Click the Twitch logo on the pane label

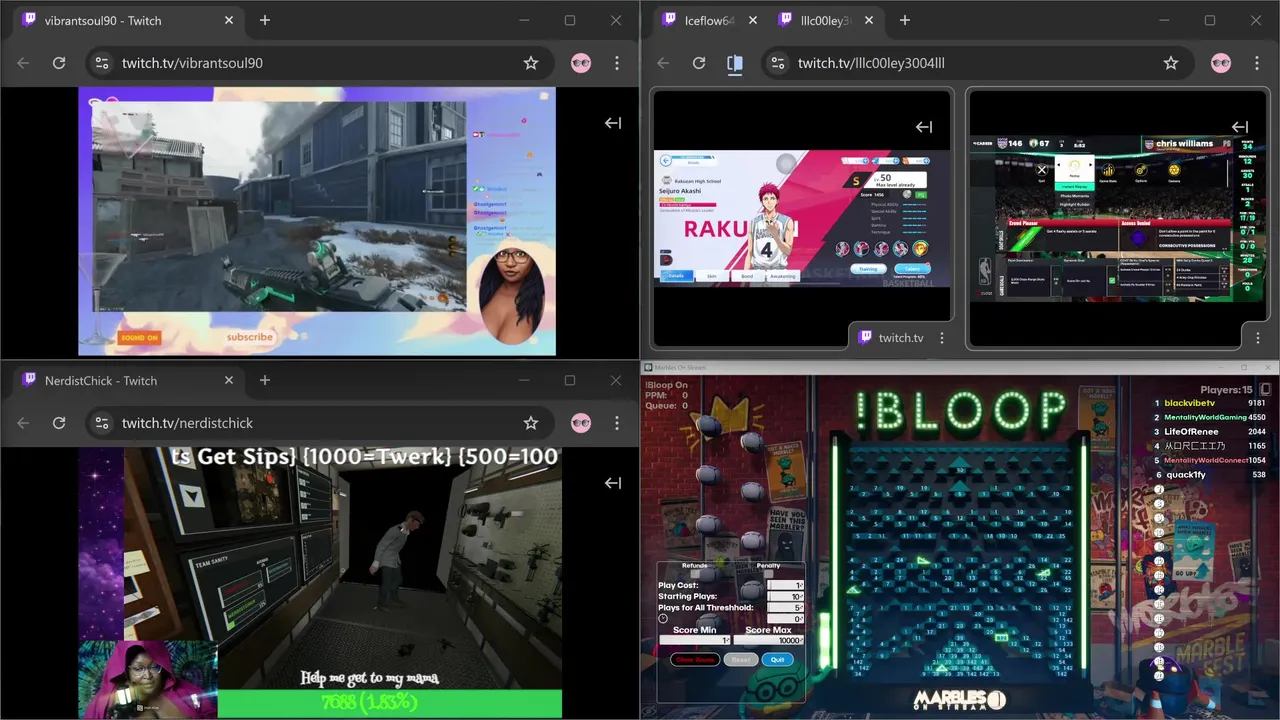(x=865, y=338)
